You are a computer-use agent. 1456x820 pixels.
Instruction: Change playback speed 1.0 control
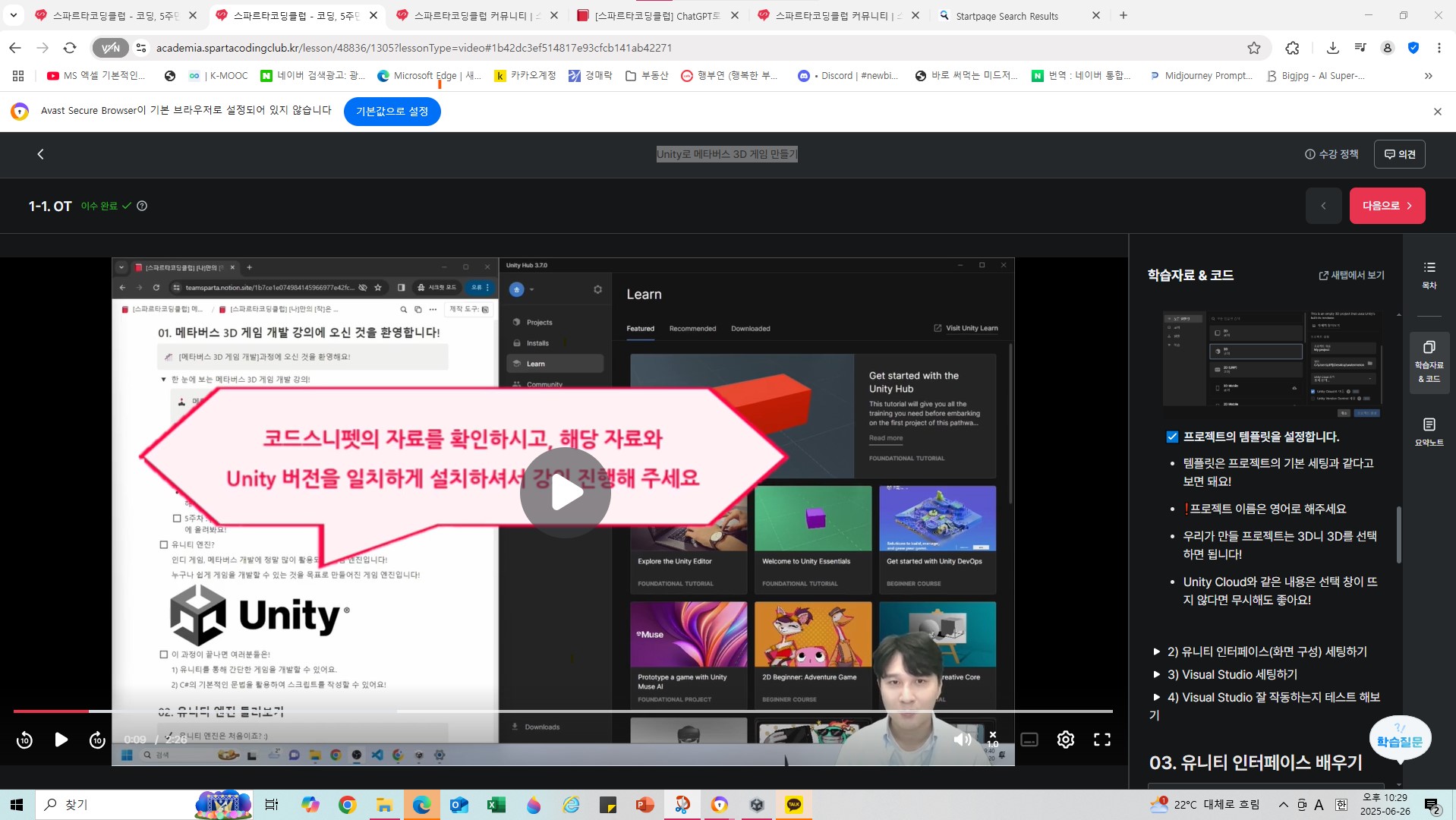click(992, 740)
